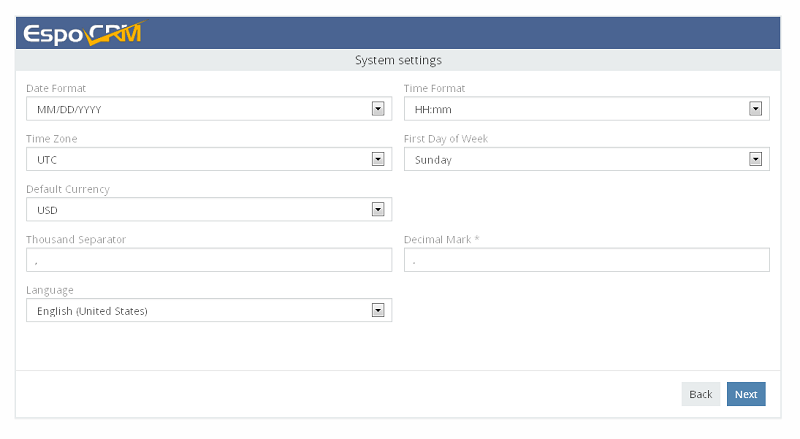Viewport: 800px width, 439px height.
Task: Select the MM/DD/YYYY date format field
Action: pyautogui.click(x=209, y=109)
